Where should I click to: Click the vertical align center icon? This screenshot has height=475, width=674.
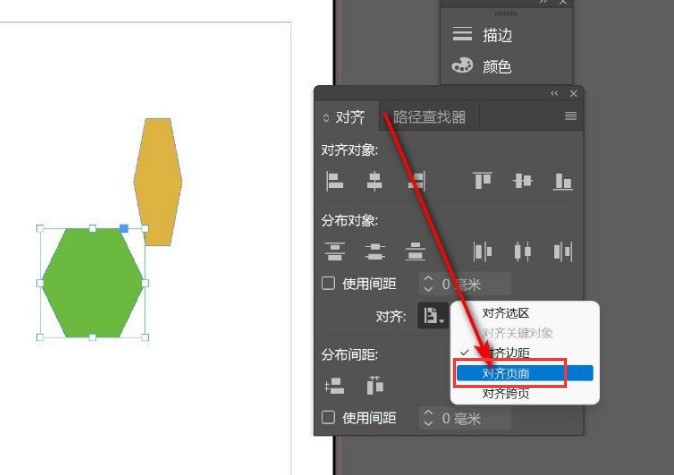[522, 181]
